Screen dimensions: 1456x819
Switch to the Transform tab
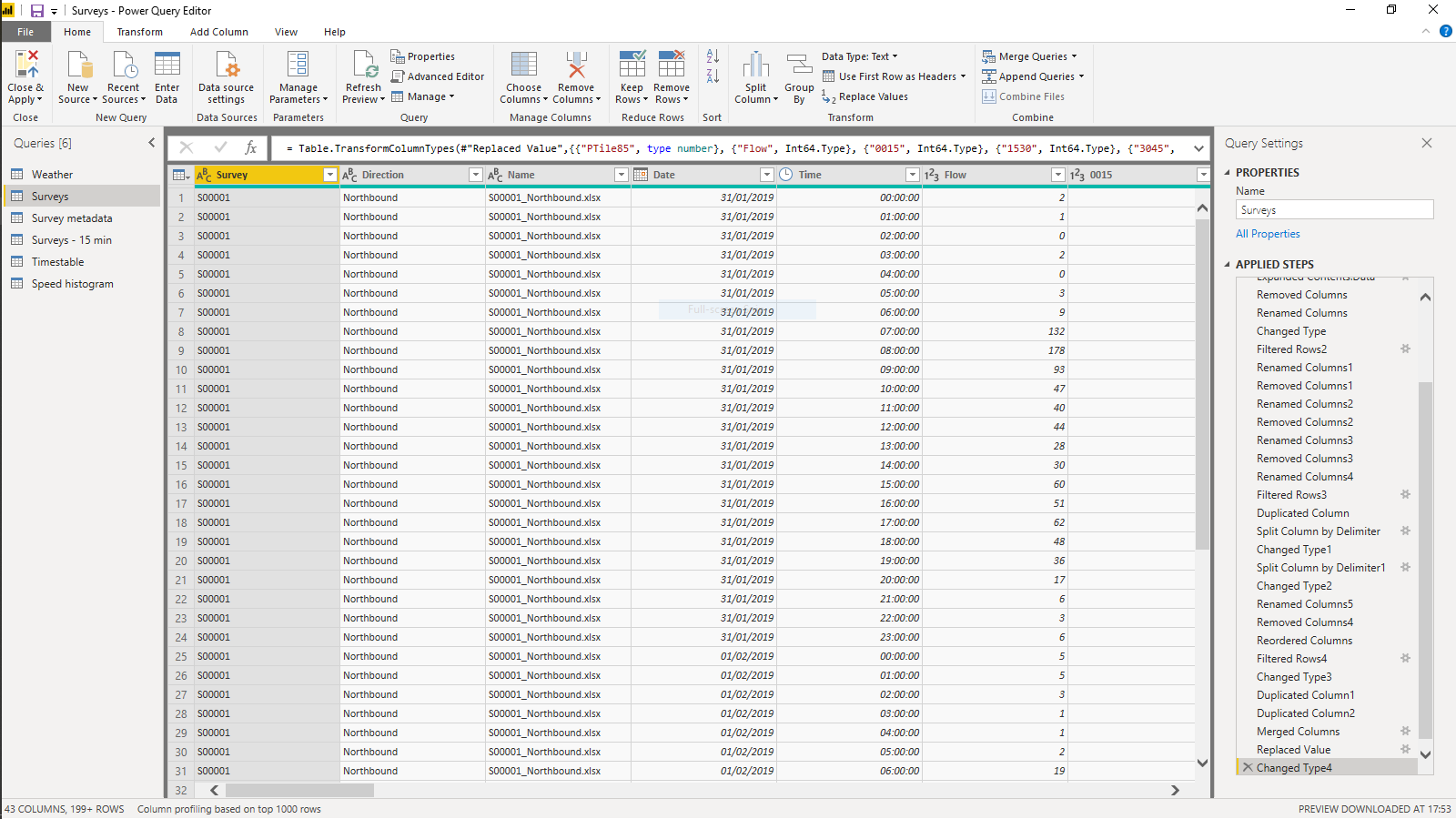(x=140, y=32)
